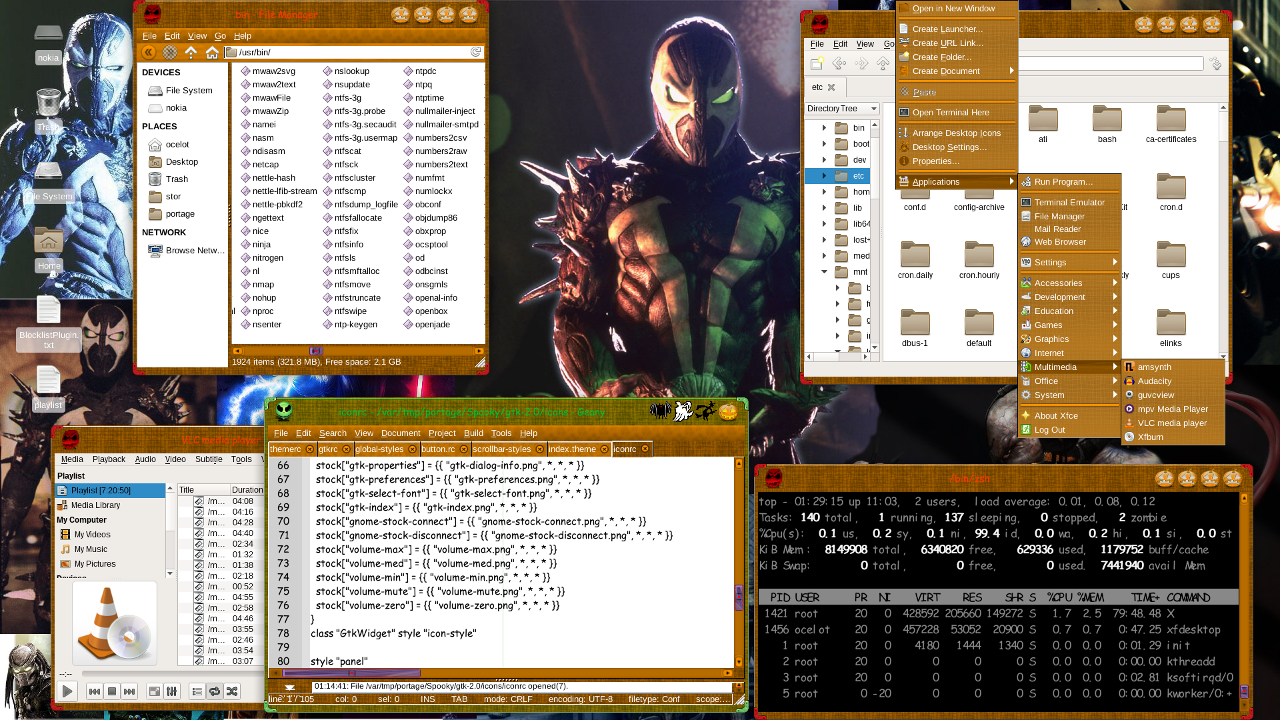Launch Audacity from Multimedia submenu
1280x720 pixels.
[1174, 381]
